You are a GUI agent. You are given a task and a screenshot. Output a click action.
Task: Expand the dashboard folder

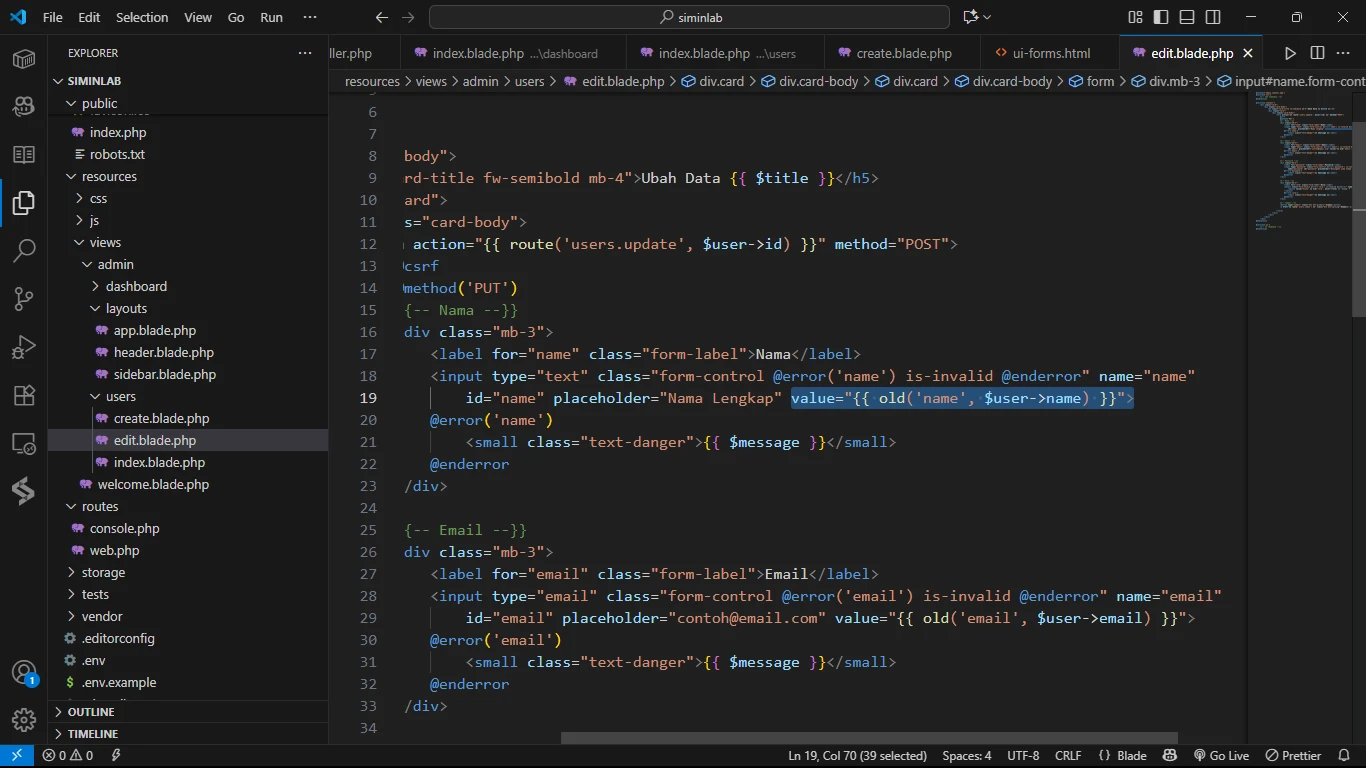pos(136,286)
